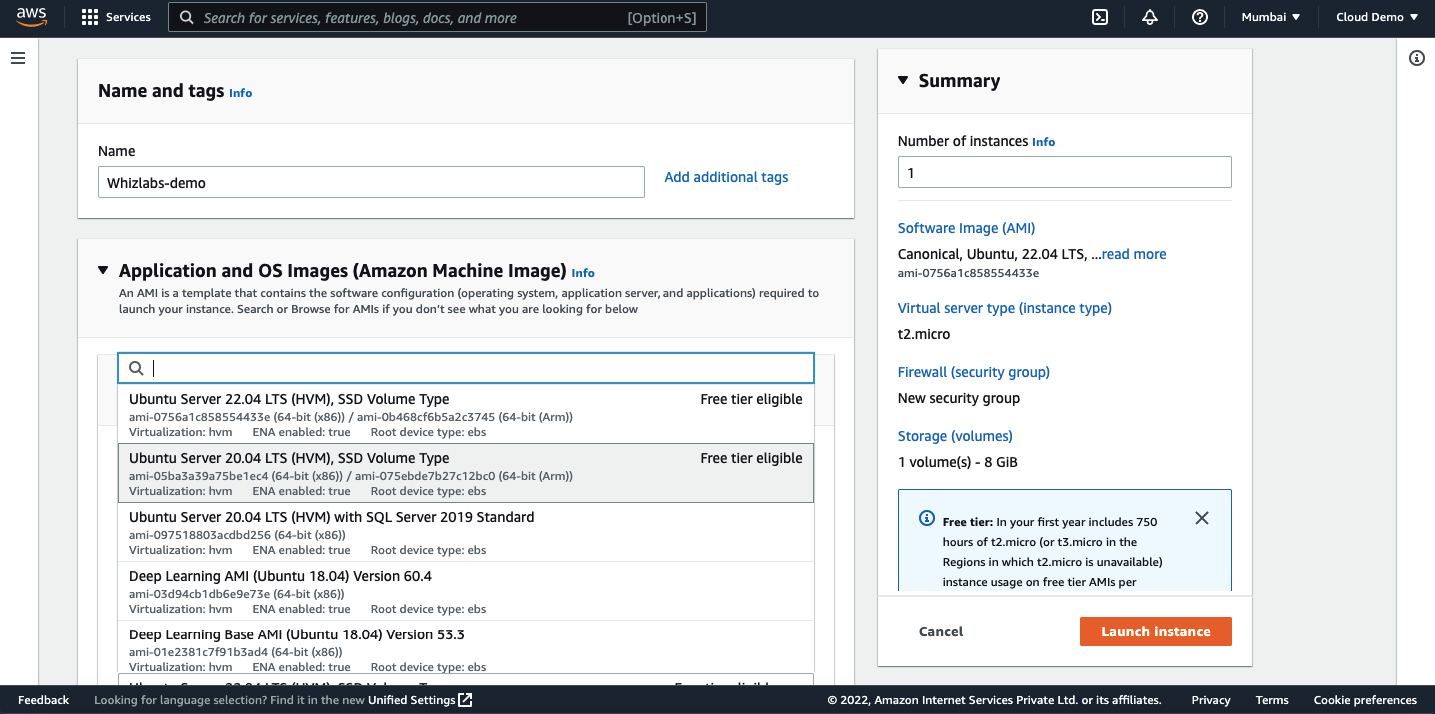Click the '1 volume(s) - 8 GiB' text
This screenshot has height=714, width=1435.
coord(958,462)
